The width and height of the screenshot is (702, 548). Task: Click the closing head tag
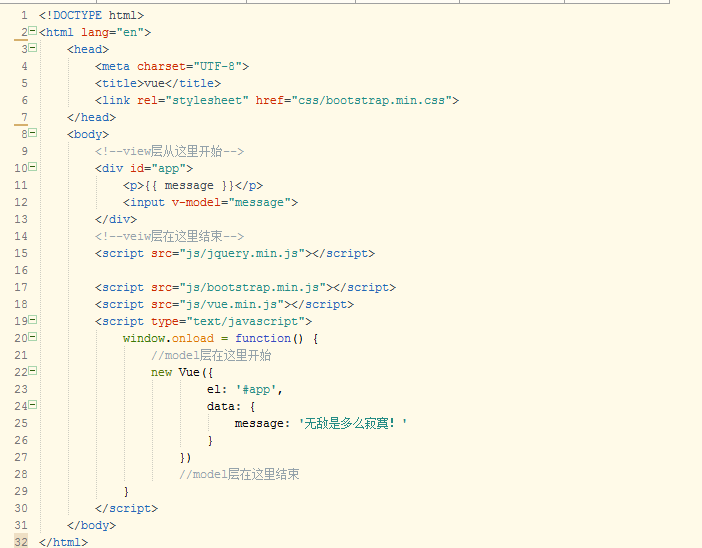[x=91, y=117]
